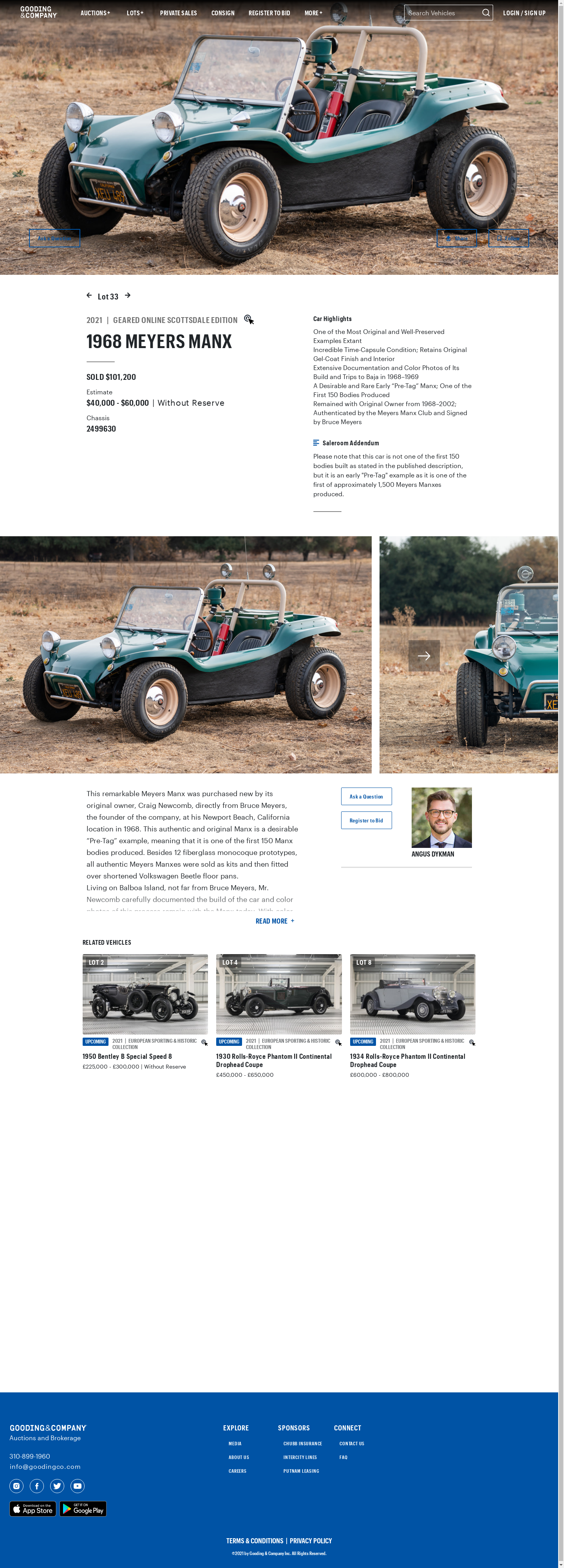Viewport: 564px width, 1568px height.
Task: Focus the Search Vehicles field
Action: [x=443, y=13]
